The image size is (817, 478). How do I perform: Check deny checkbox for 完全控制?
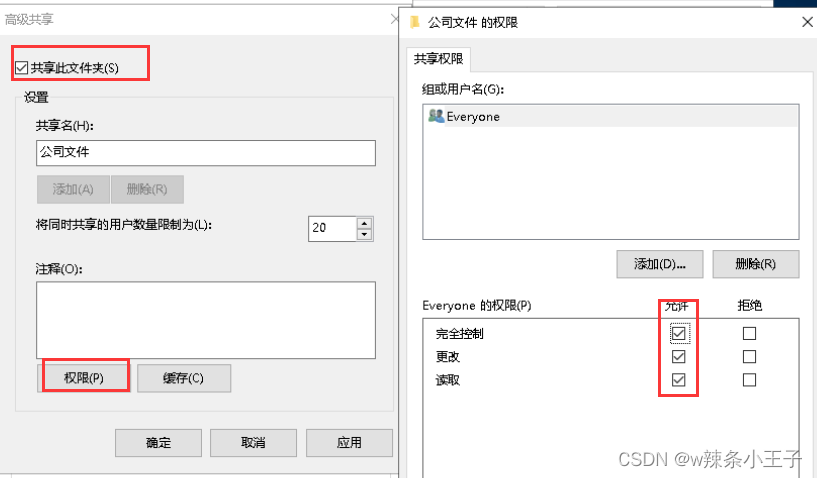(749, 334)
